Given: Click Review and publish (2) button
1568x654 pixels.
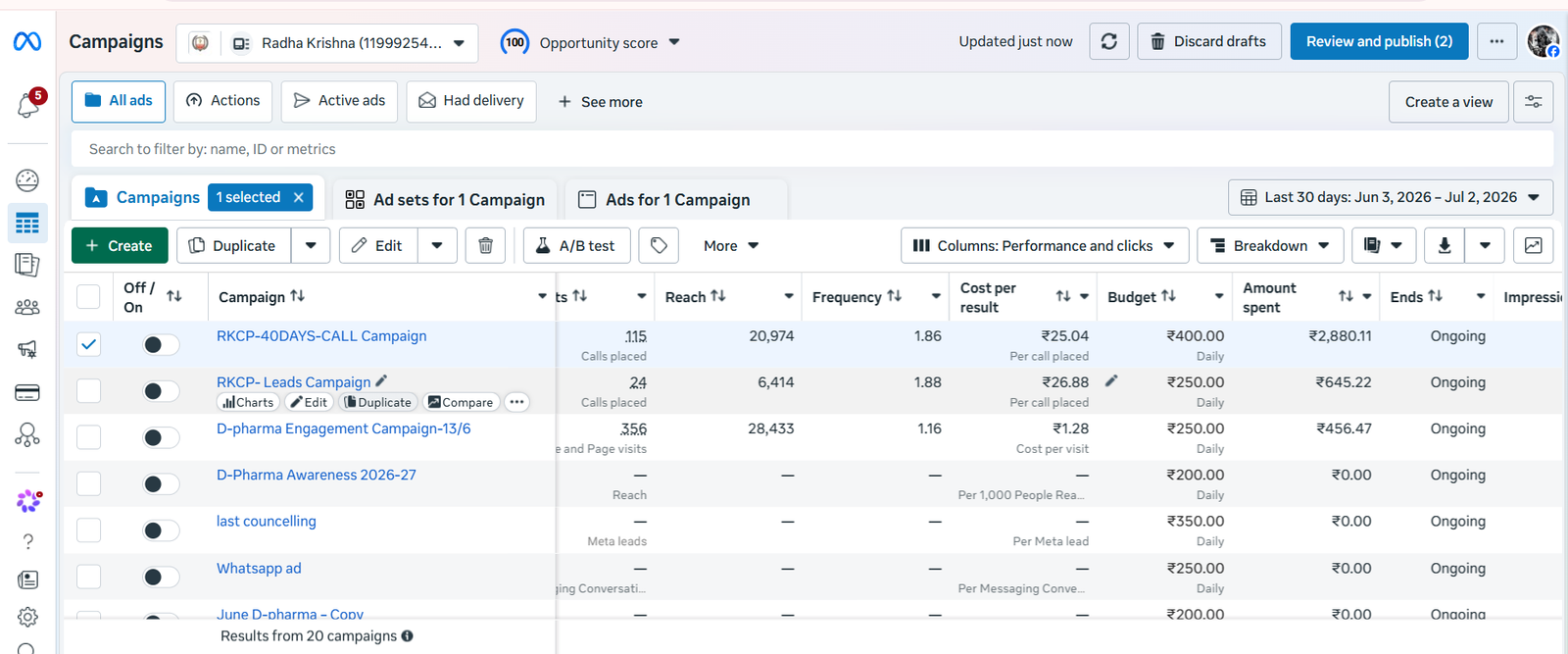Looking at the screenshot, I should 1379,41.
